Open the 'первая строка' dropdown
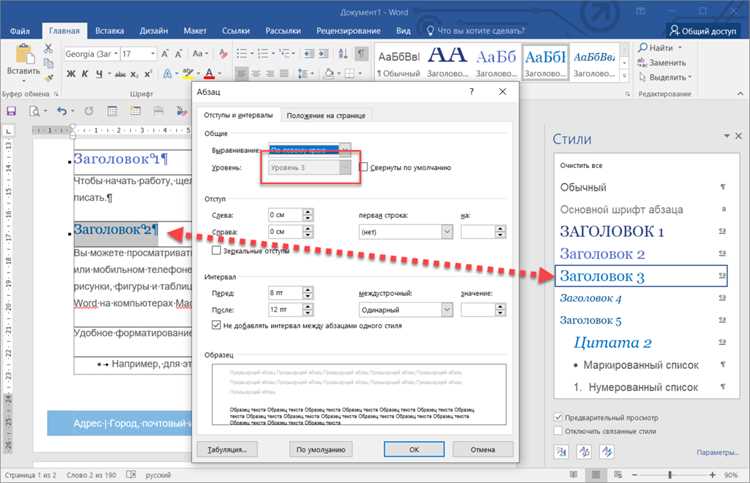Screen dimensions: 750x483 [447, 231]
